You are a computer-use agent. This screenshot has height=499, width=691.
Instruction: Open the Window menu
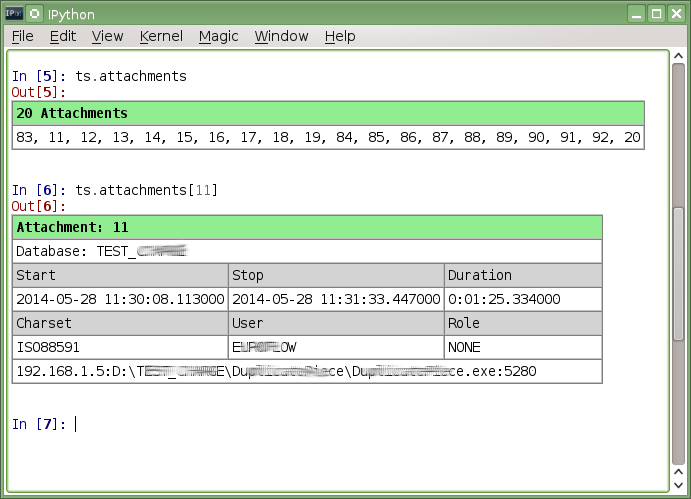[x=281, y=36]
